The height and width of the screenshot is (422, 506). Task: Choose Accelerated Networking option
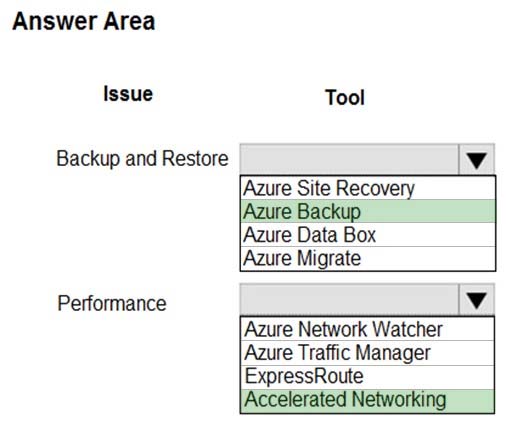pos(367,400)
